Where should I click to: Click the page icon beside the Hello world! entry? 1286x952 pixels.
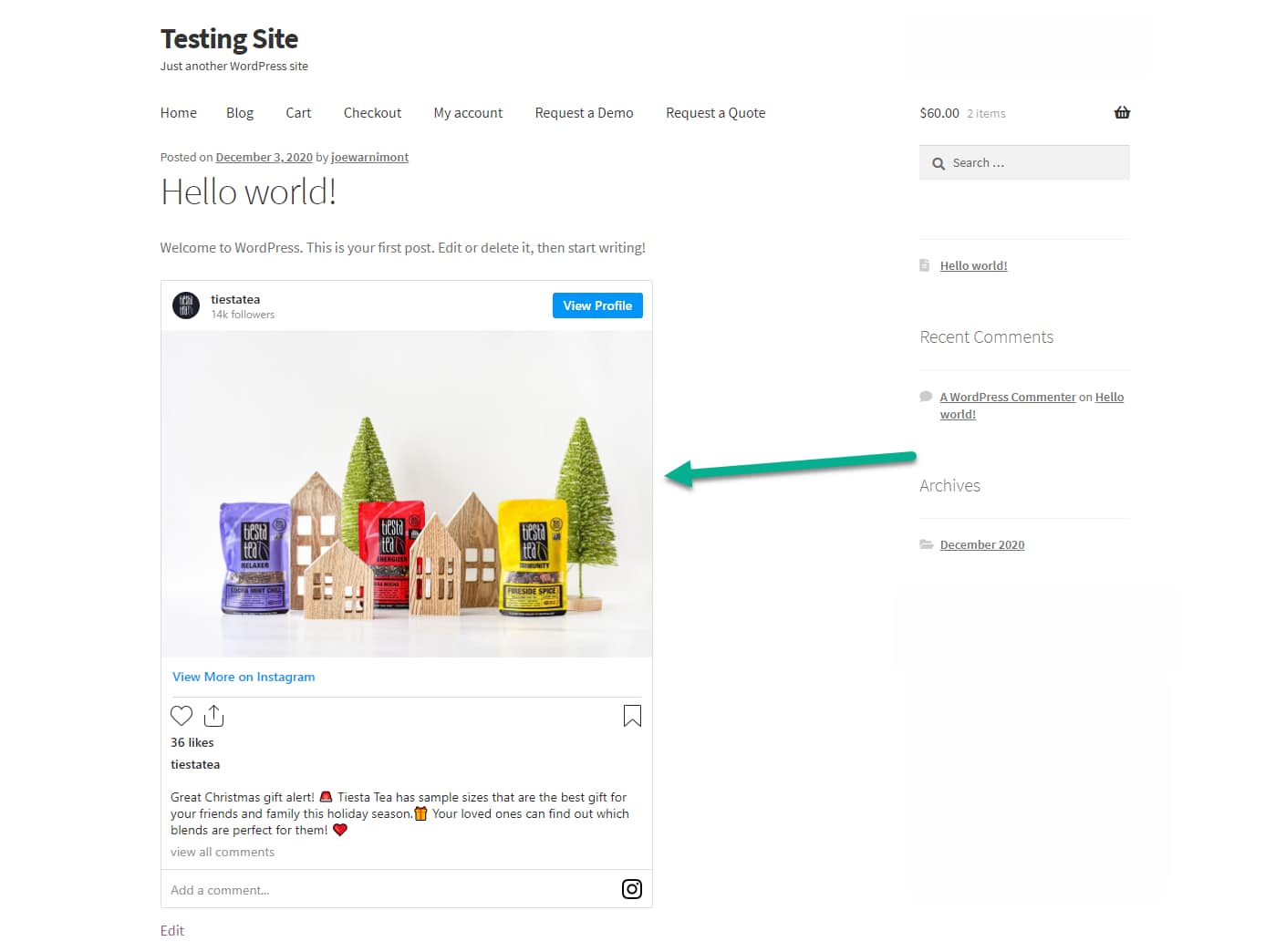[x=925, y=264]
